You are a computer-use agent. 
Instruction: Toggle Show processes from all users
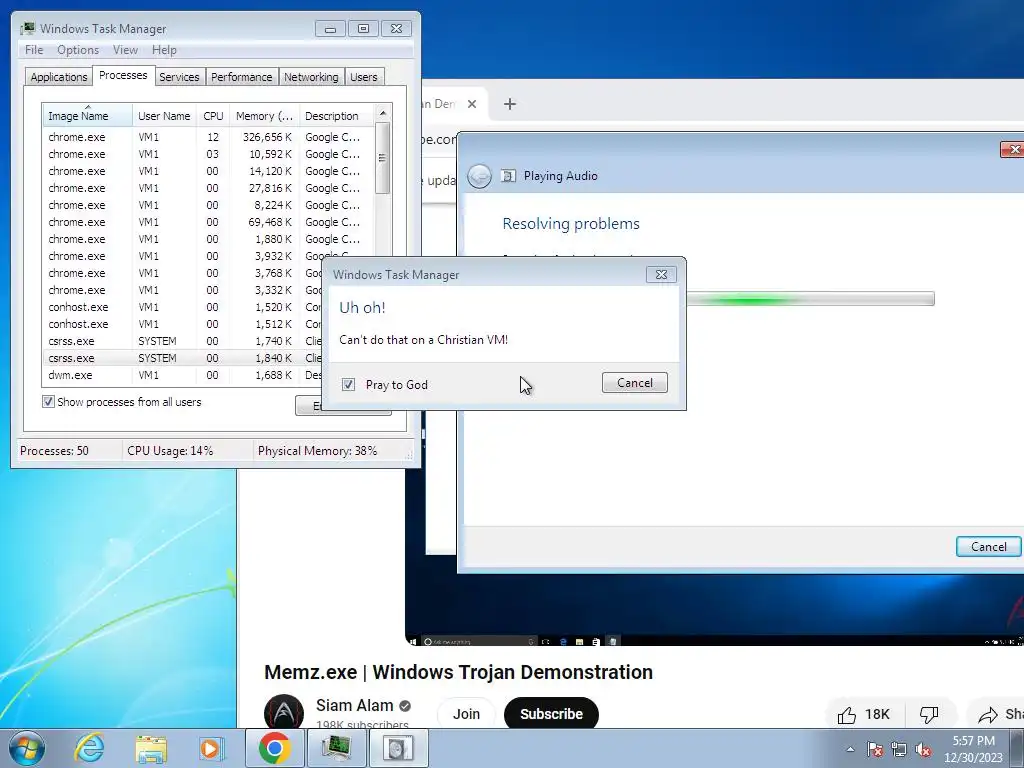coord(48,402)
